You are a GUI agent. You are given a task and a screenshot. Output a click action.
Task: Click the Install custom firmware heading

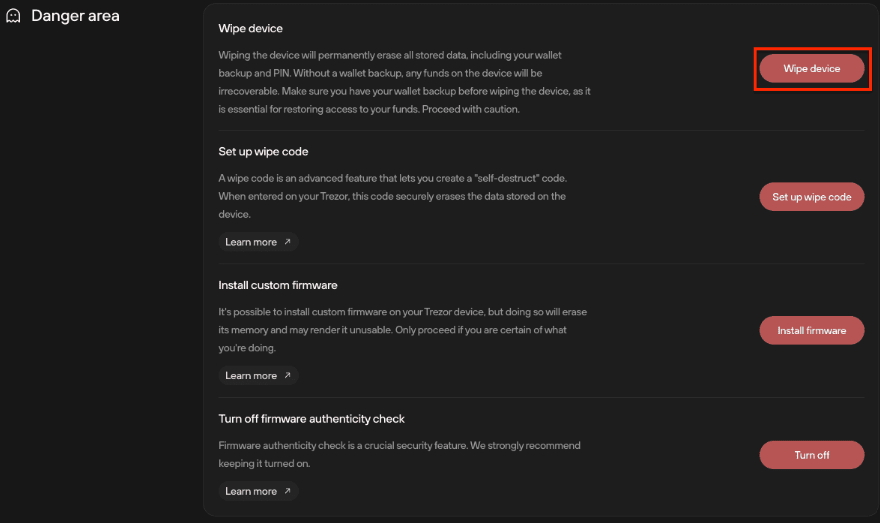pyautogui.click(x=278, y=285)
